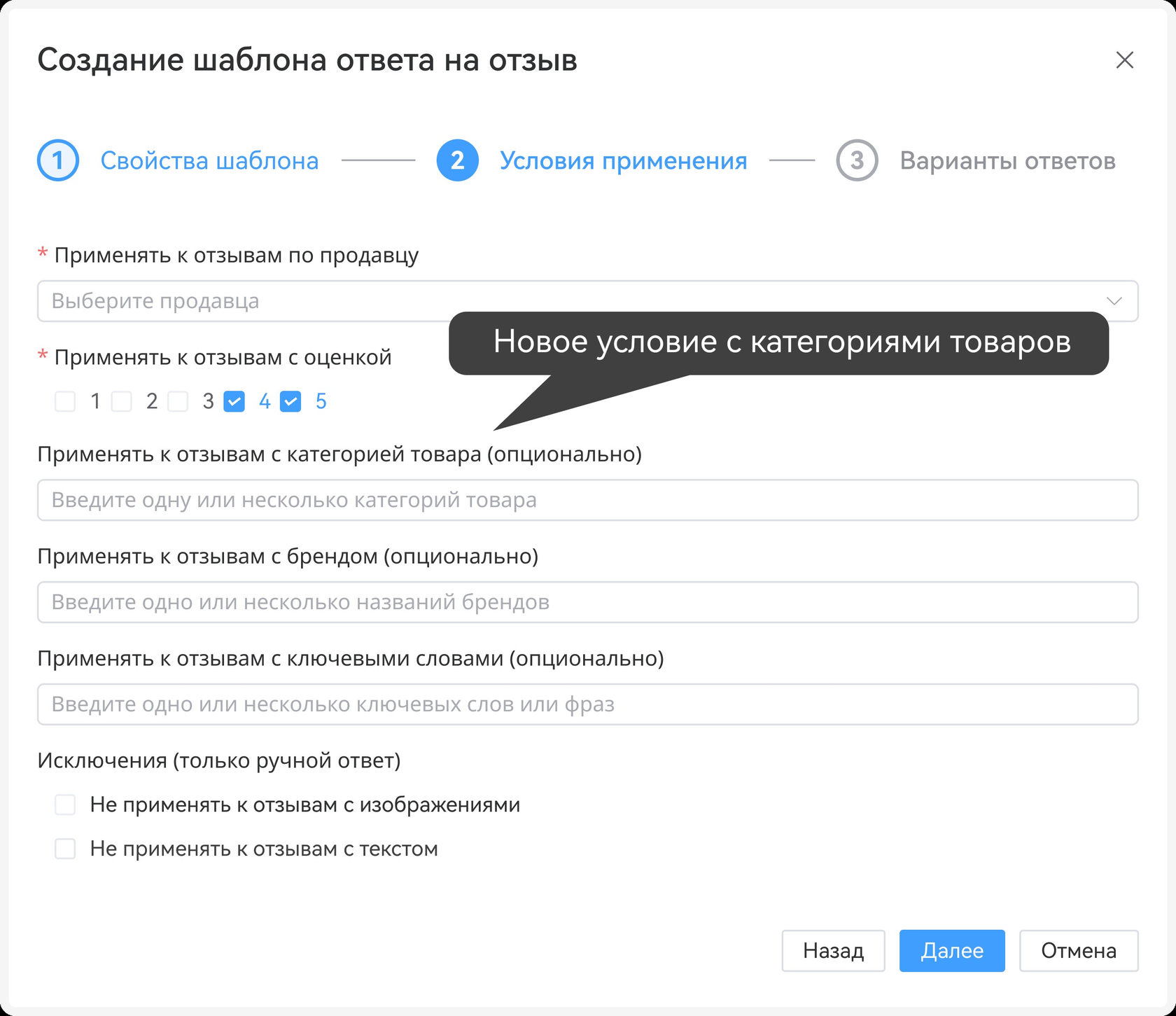Viewport: 1176px width, 1016px height.
Task: Open Варианты ответов step
Action: tap(1007, 161)
